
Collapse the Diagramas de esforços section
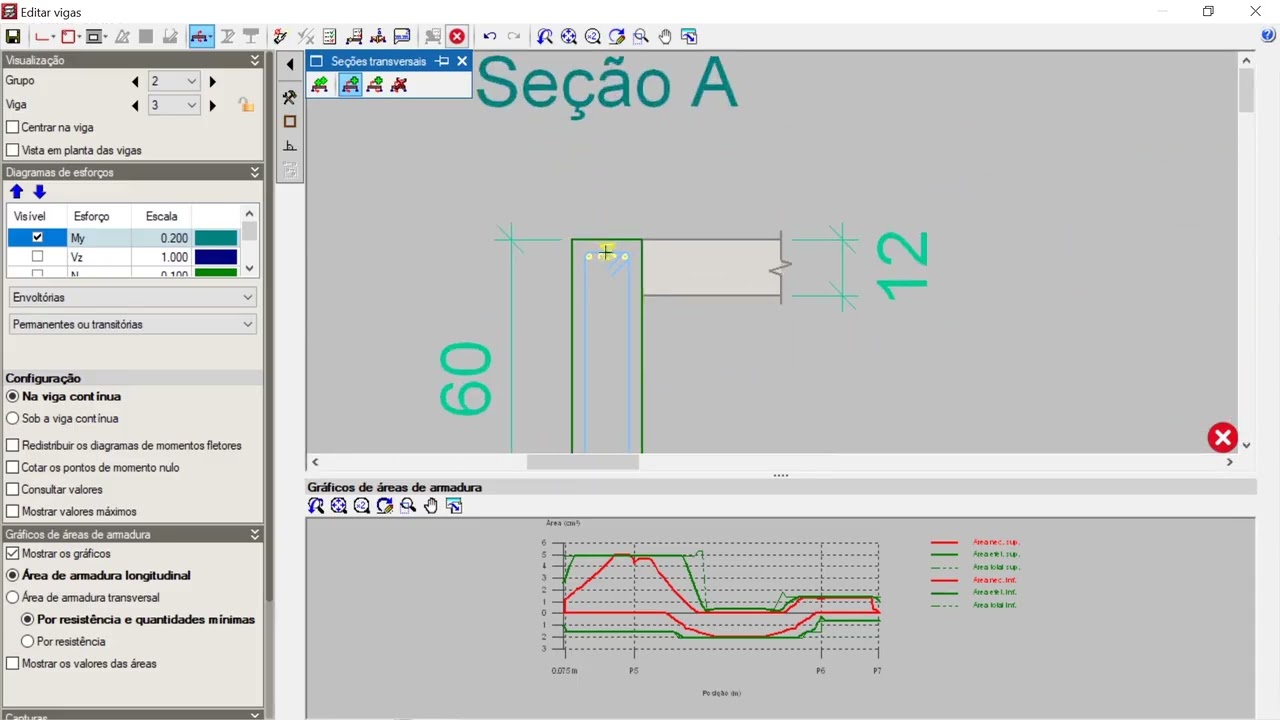(255, 172)
